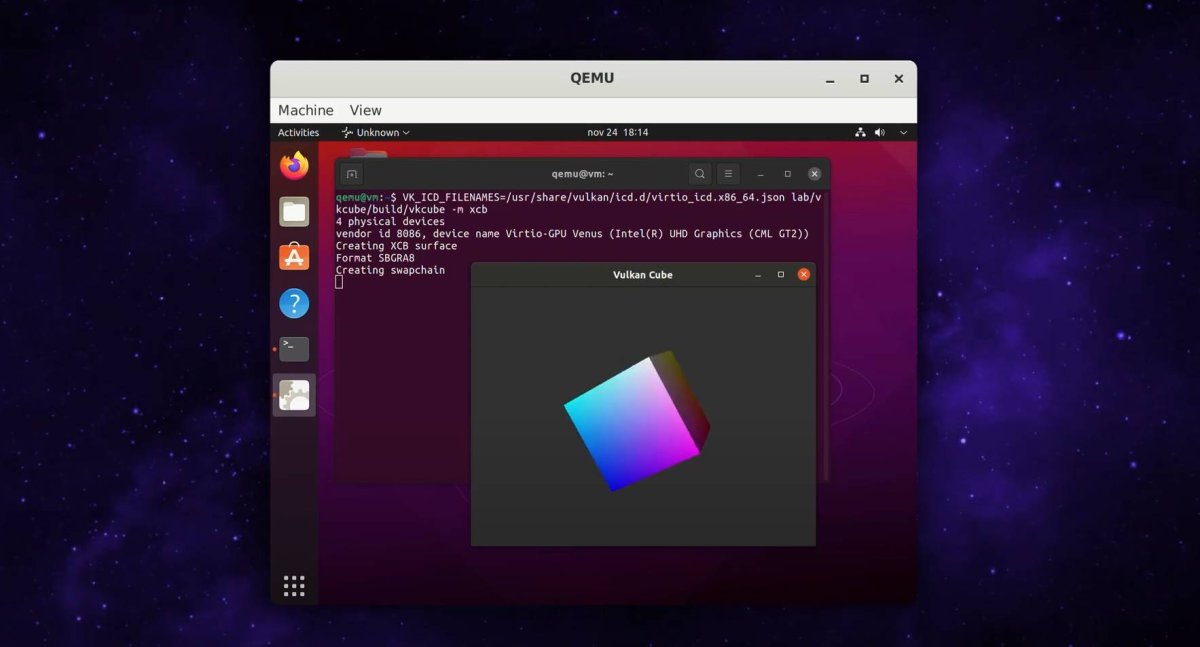Image resolution: width=1200 pixels, height=647 pixels.
Task: Open the Help icon in the dock
Action: (x=294, y=303)
